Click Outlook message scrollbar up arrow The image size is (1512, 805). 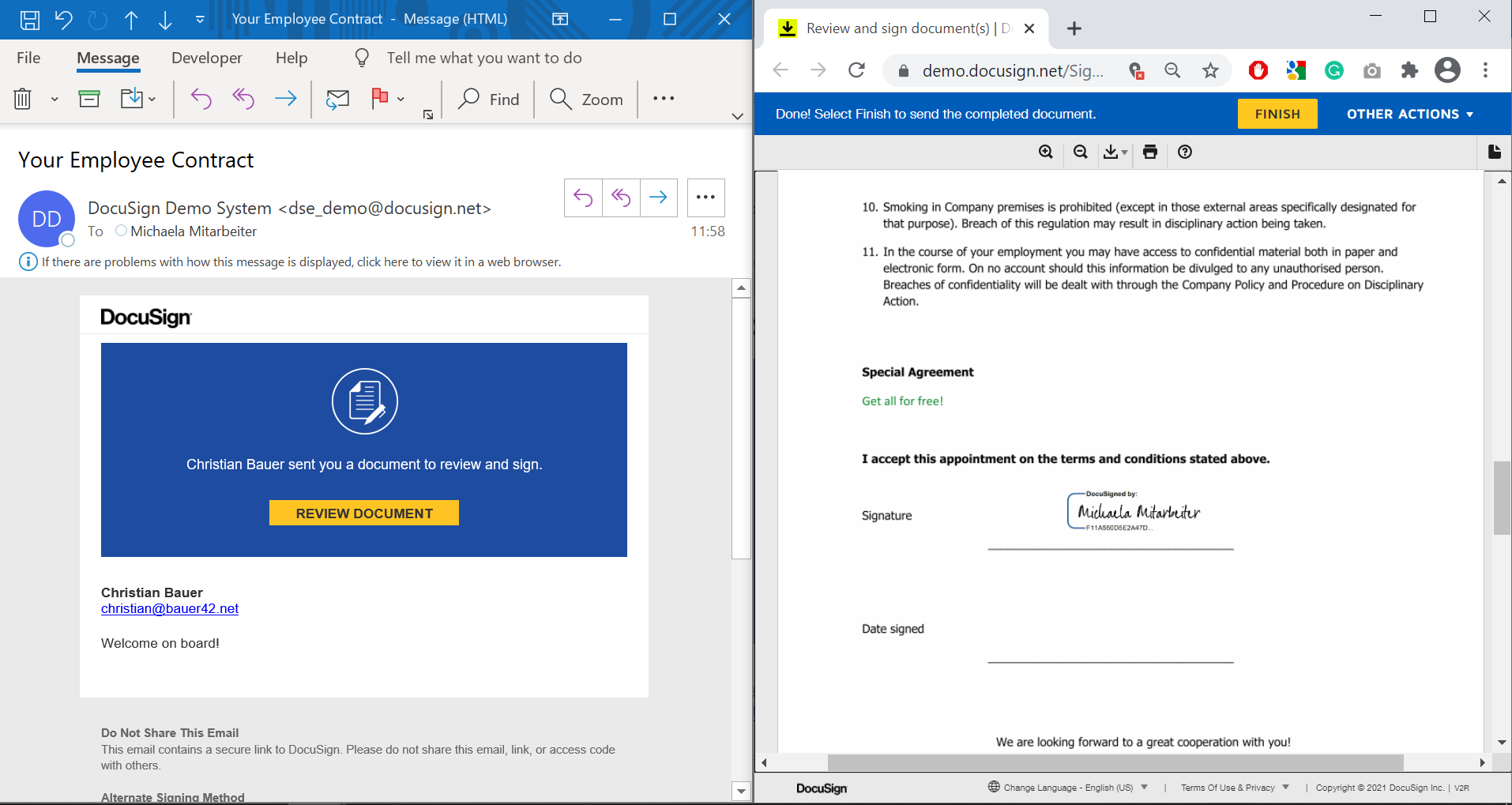click(x=741, y=288)
